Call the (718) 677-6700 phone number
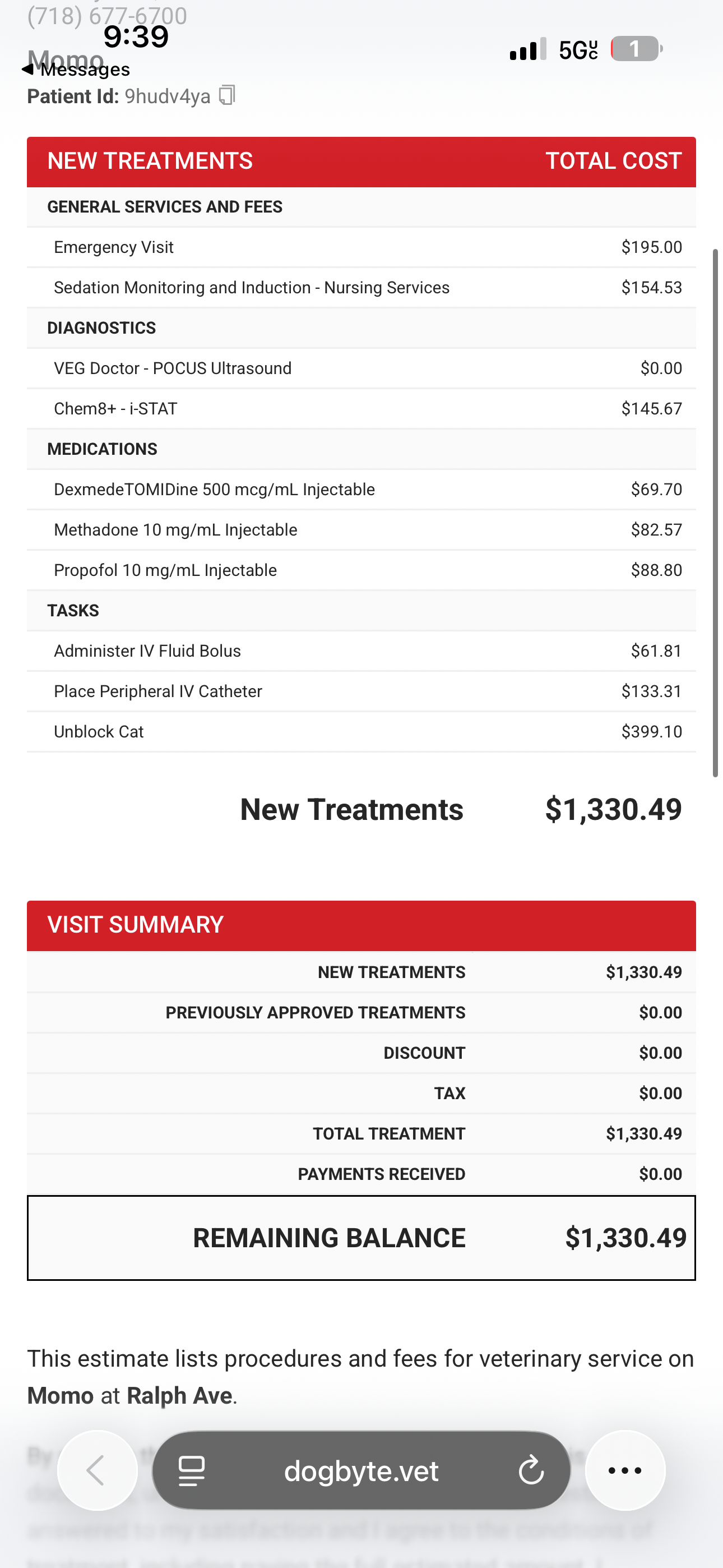723x1568 pixels. click(x=107, y=15)
